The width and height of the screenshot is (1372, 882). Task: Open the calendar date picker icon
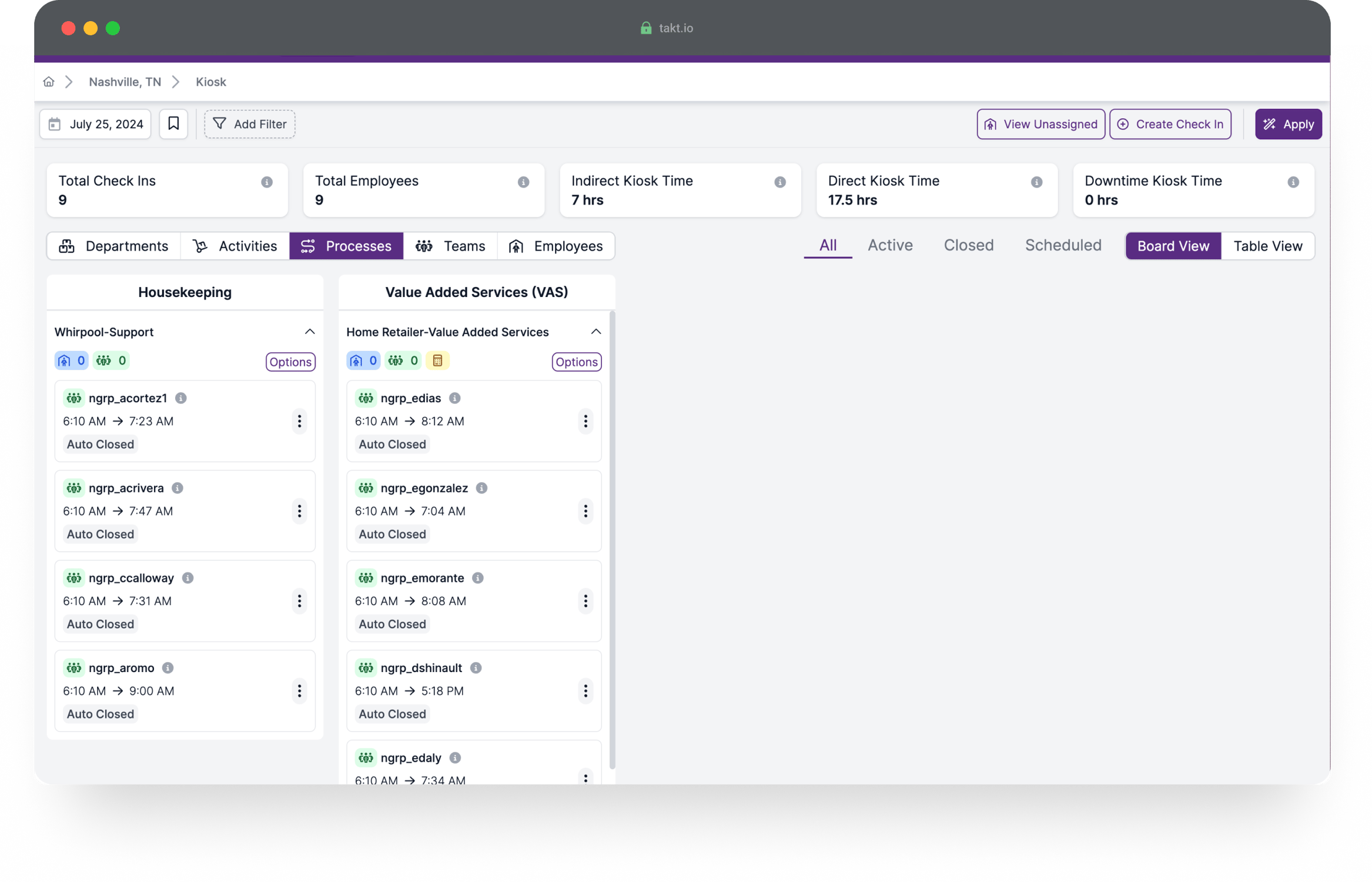(x=54, y=123)
